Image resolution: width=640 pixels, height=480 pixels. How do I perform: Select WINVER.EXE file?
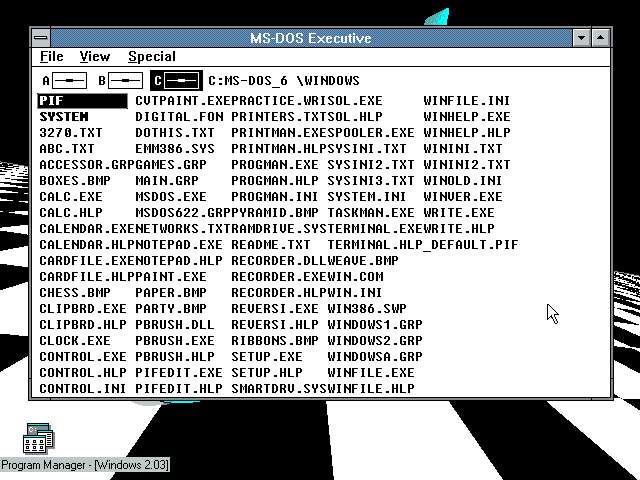[x=462, y=196]
